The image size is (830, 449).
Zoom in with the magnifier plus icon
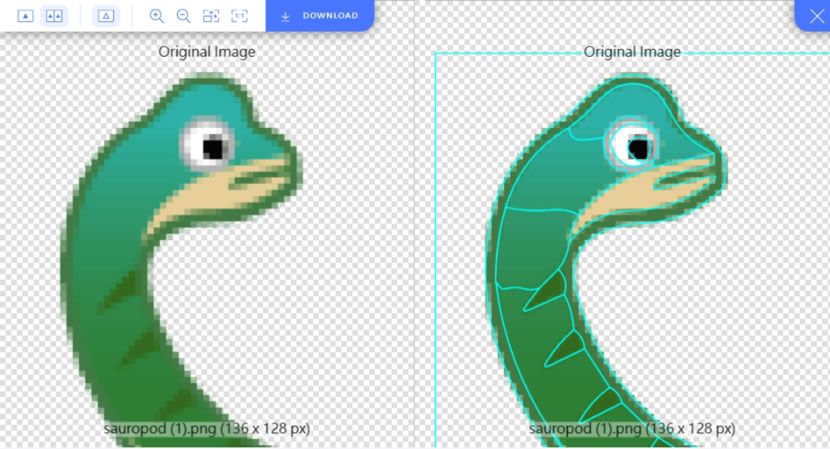pyautogui.click(x=156, y=16)
